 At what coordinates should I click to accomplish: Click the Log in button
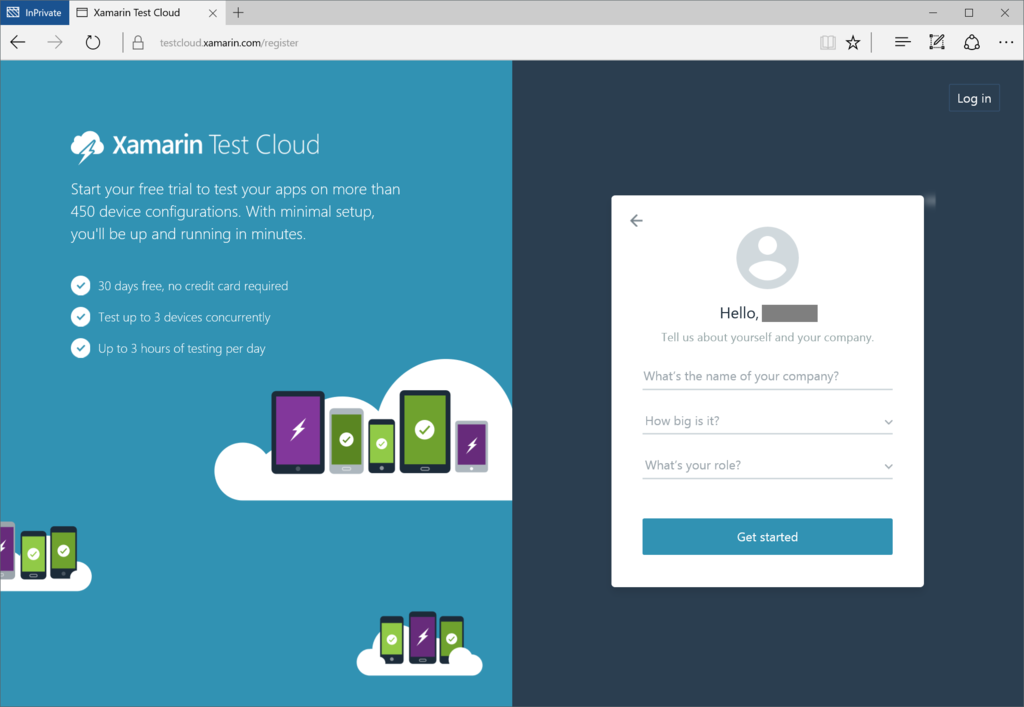[x=974, y=99]
